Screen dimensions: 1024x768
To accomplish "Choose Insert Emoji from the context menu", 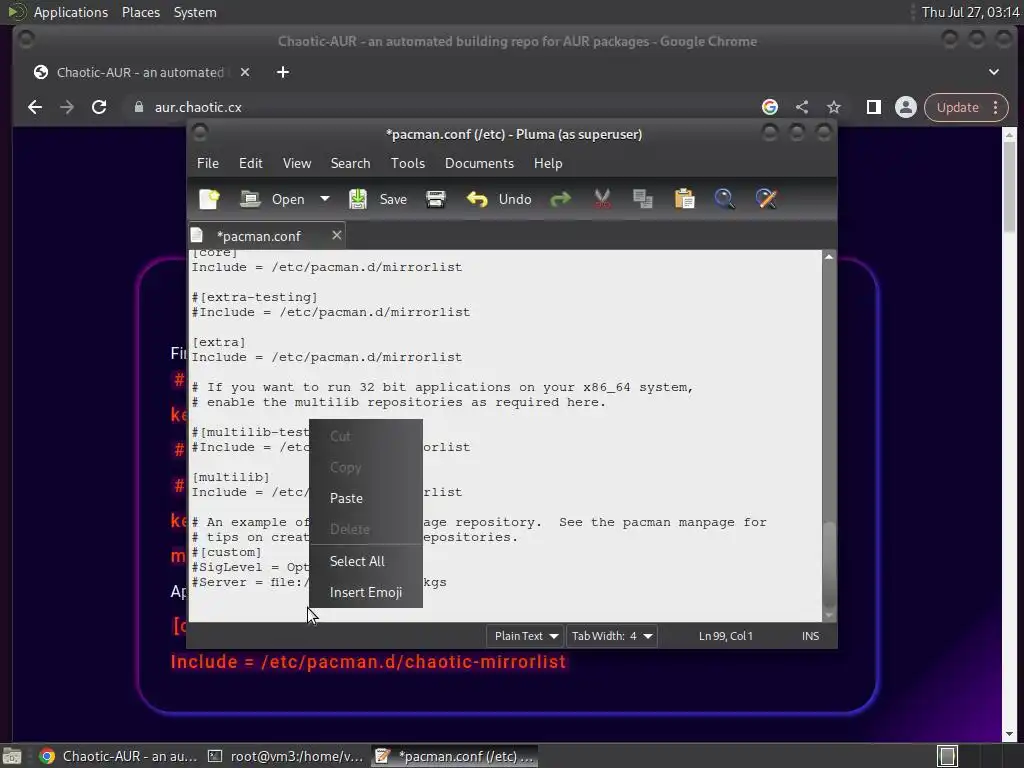I will click(x=366, y=592).
